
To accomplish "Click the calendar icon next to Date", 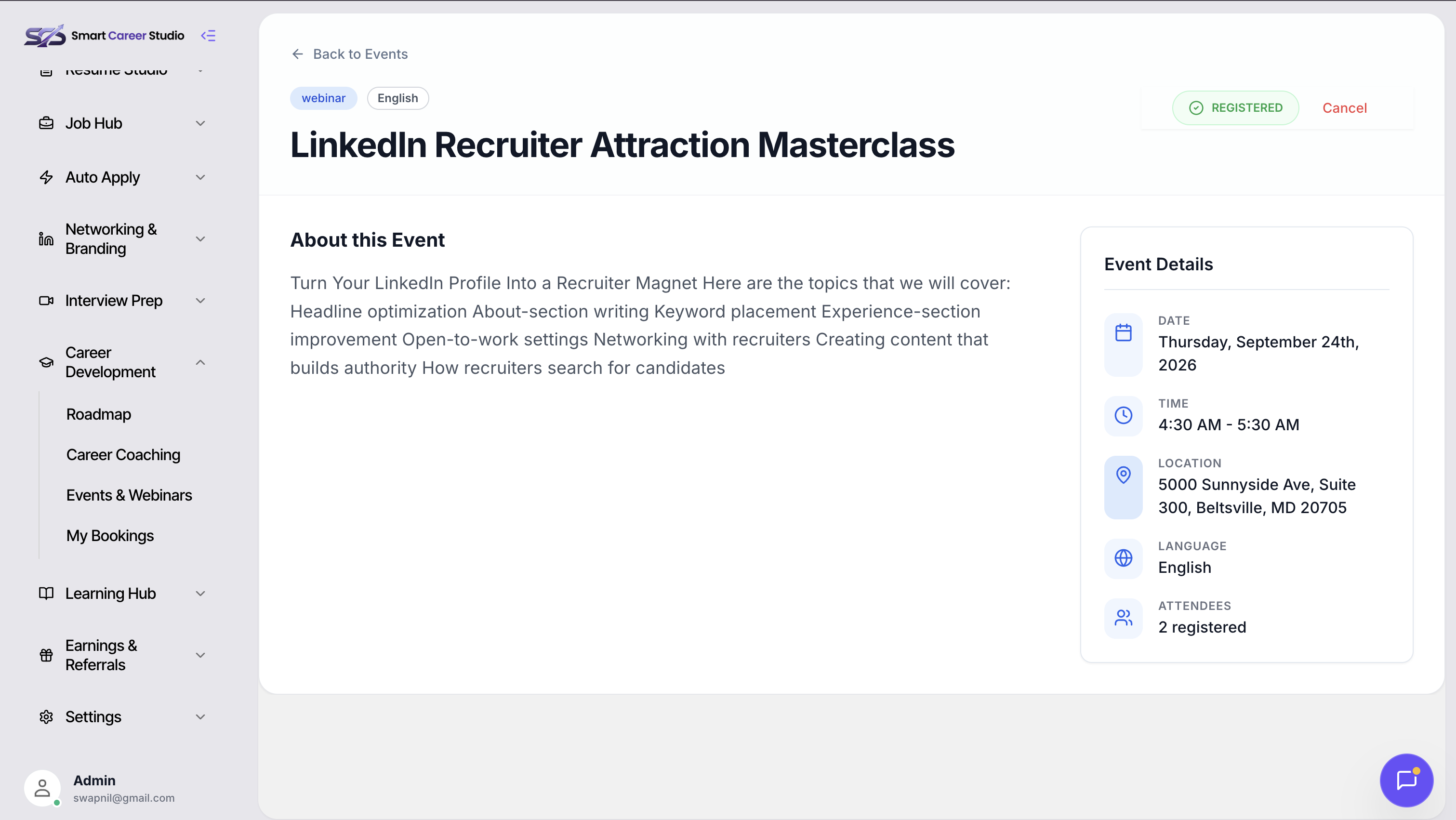I will click(1124, 333).
